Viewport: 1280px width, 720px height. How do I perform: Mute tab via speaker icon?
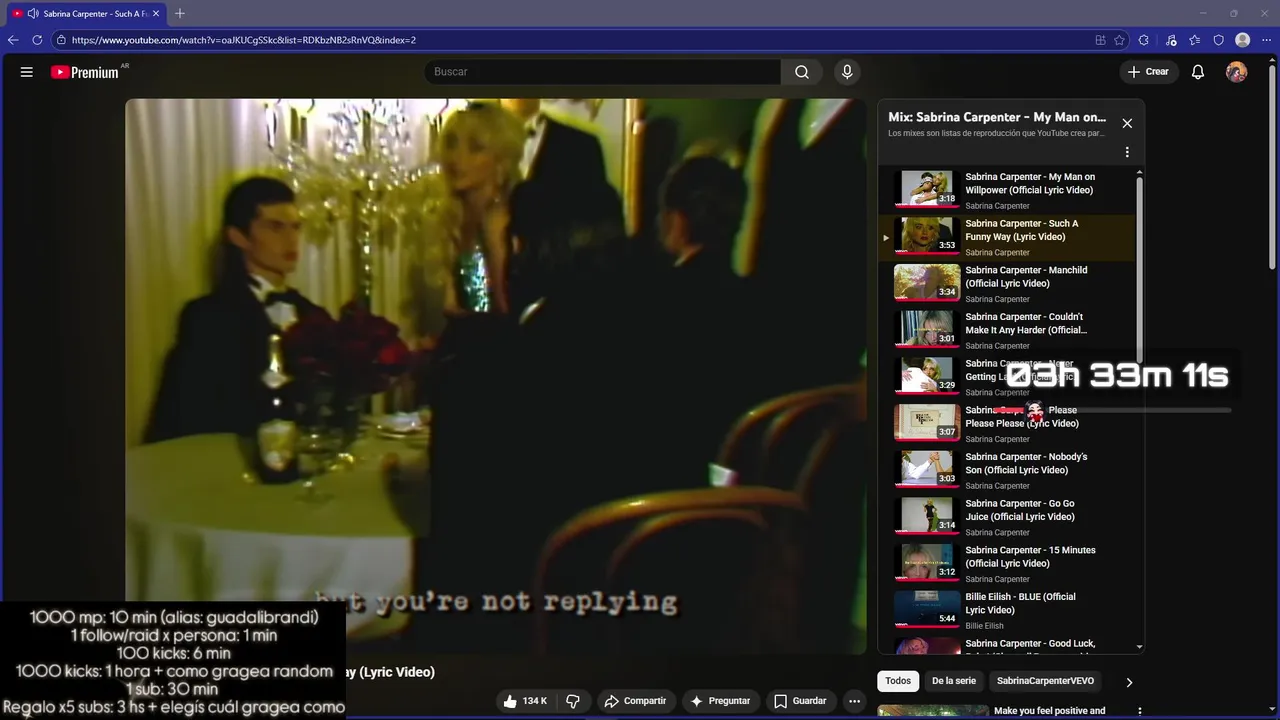click(33, 14)
